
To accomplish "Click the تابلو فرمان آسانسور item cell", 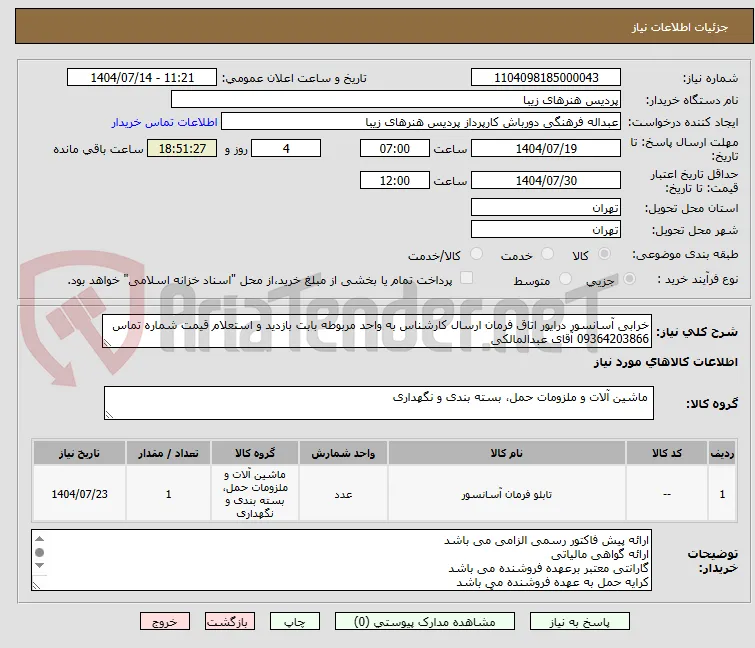I will pos(507,494).
